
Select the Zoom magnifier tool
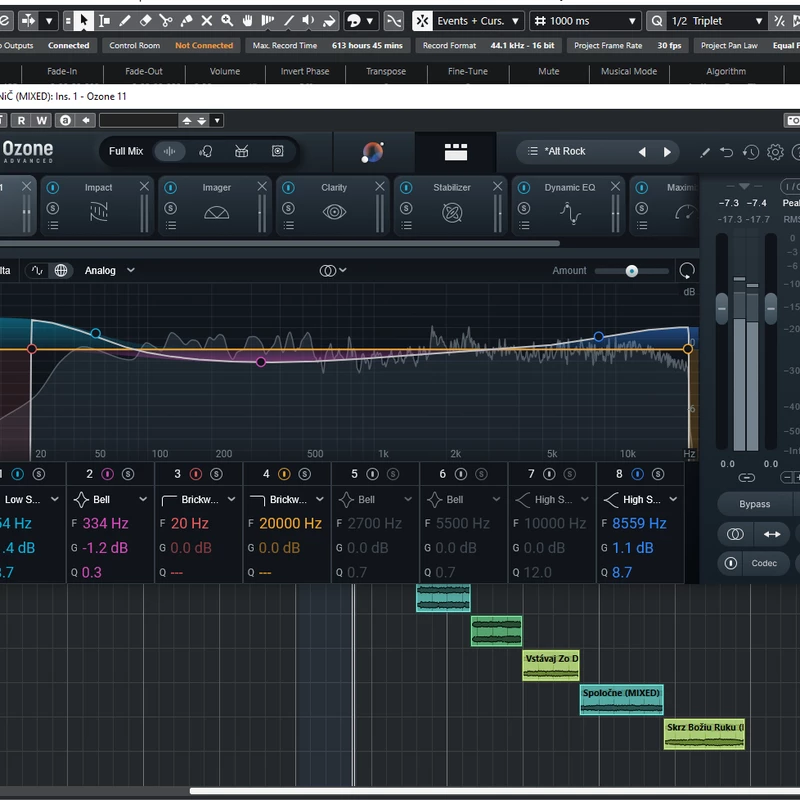[x=227, y=21]
